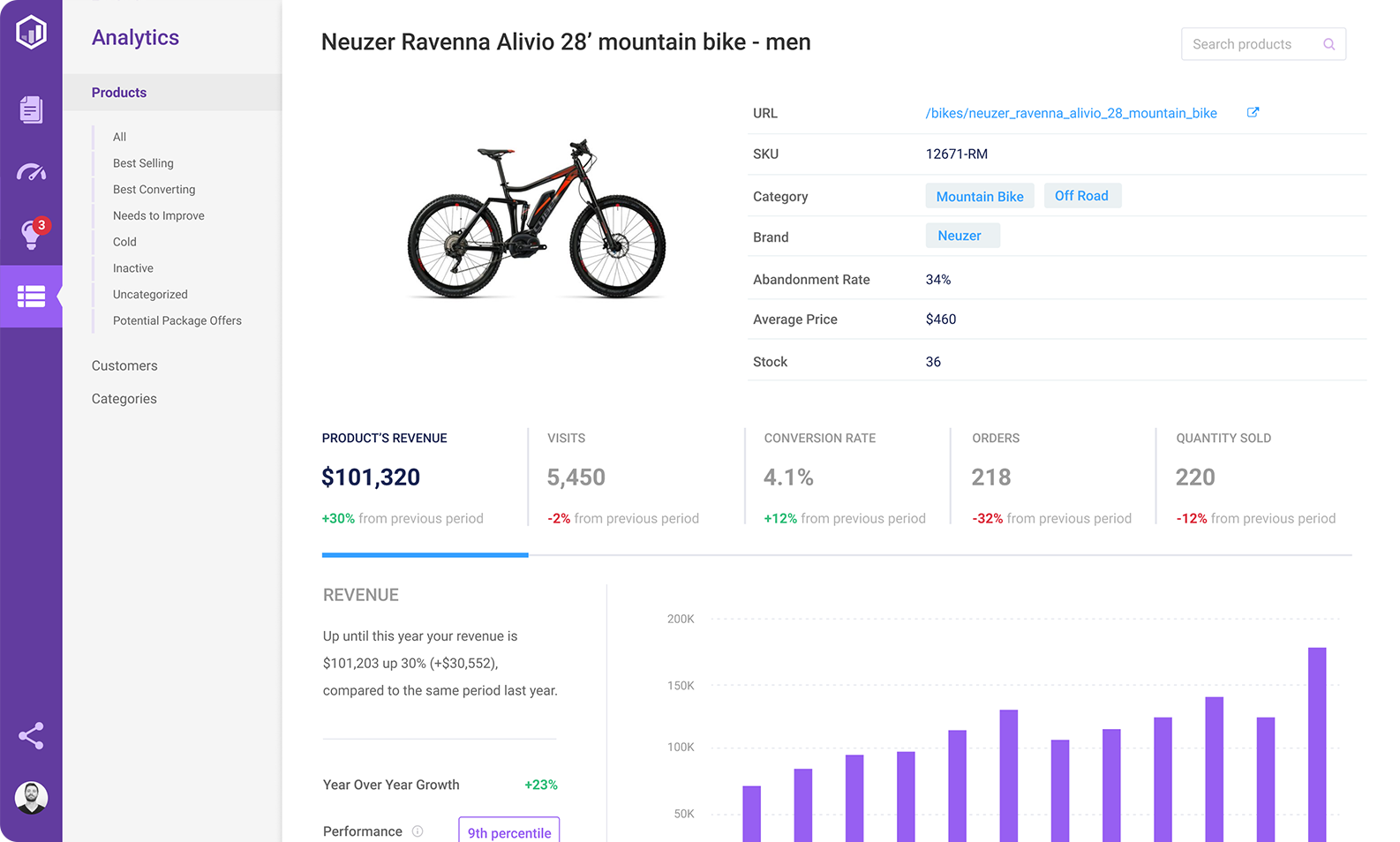Image resolution: width=1400 pixels, height=842 pixels.
Task: Click the app logo icon in sidebar
Action: pyautogui.click(x=31, y=33)
